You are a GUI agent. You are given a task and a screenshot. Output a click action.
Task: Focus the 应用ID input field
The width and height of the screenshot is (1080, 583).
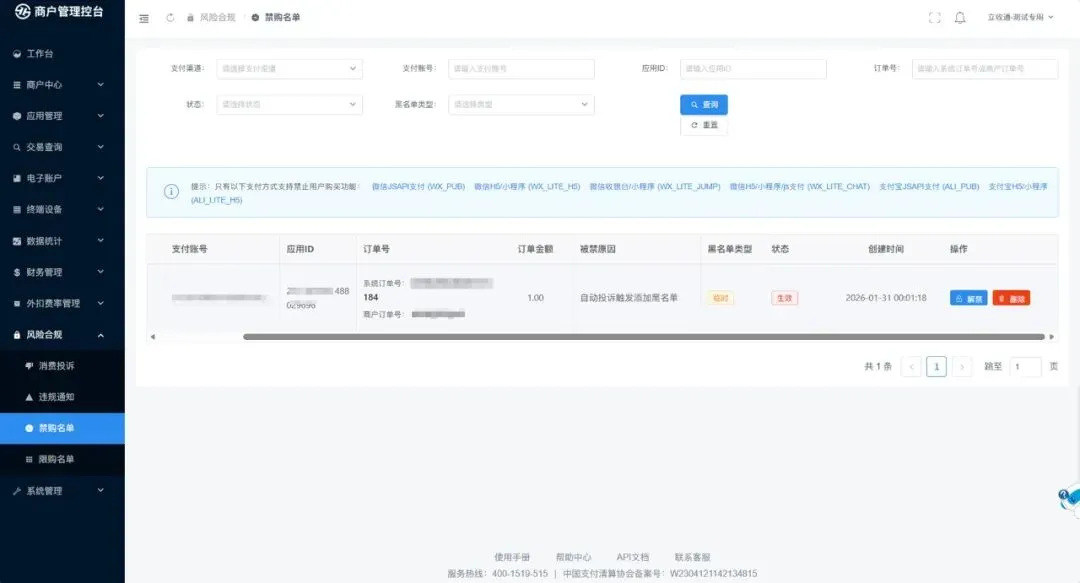[753, 68]
